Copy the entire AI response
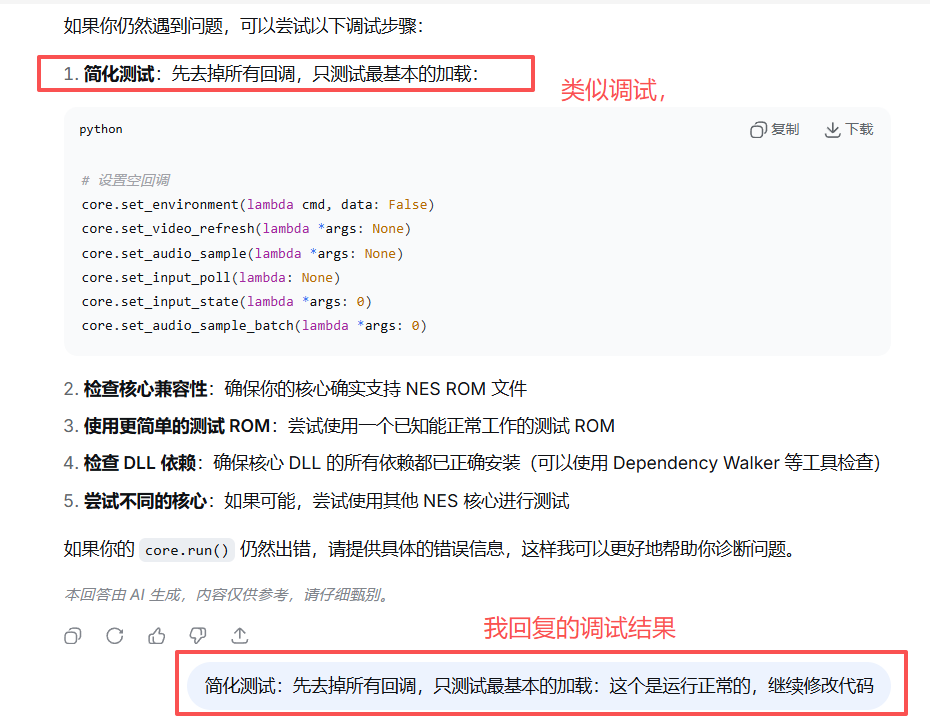Viewport: 930px width, 719px height. point(73,636)
